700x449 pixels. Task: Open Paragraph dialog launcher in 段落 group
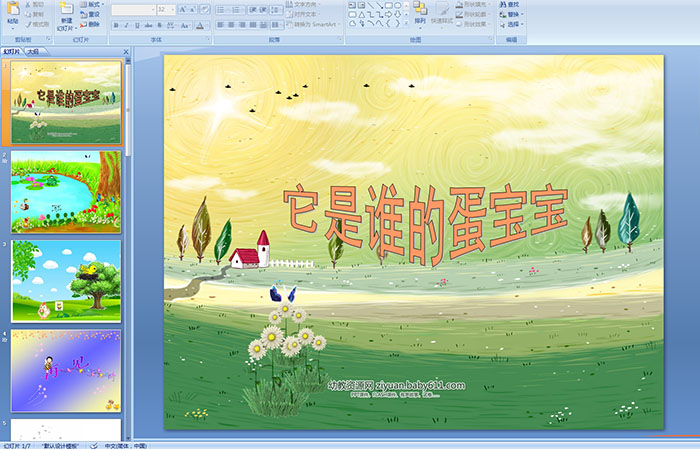pos(340,39)
